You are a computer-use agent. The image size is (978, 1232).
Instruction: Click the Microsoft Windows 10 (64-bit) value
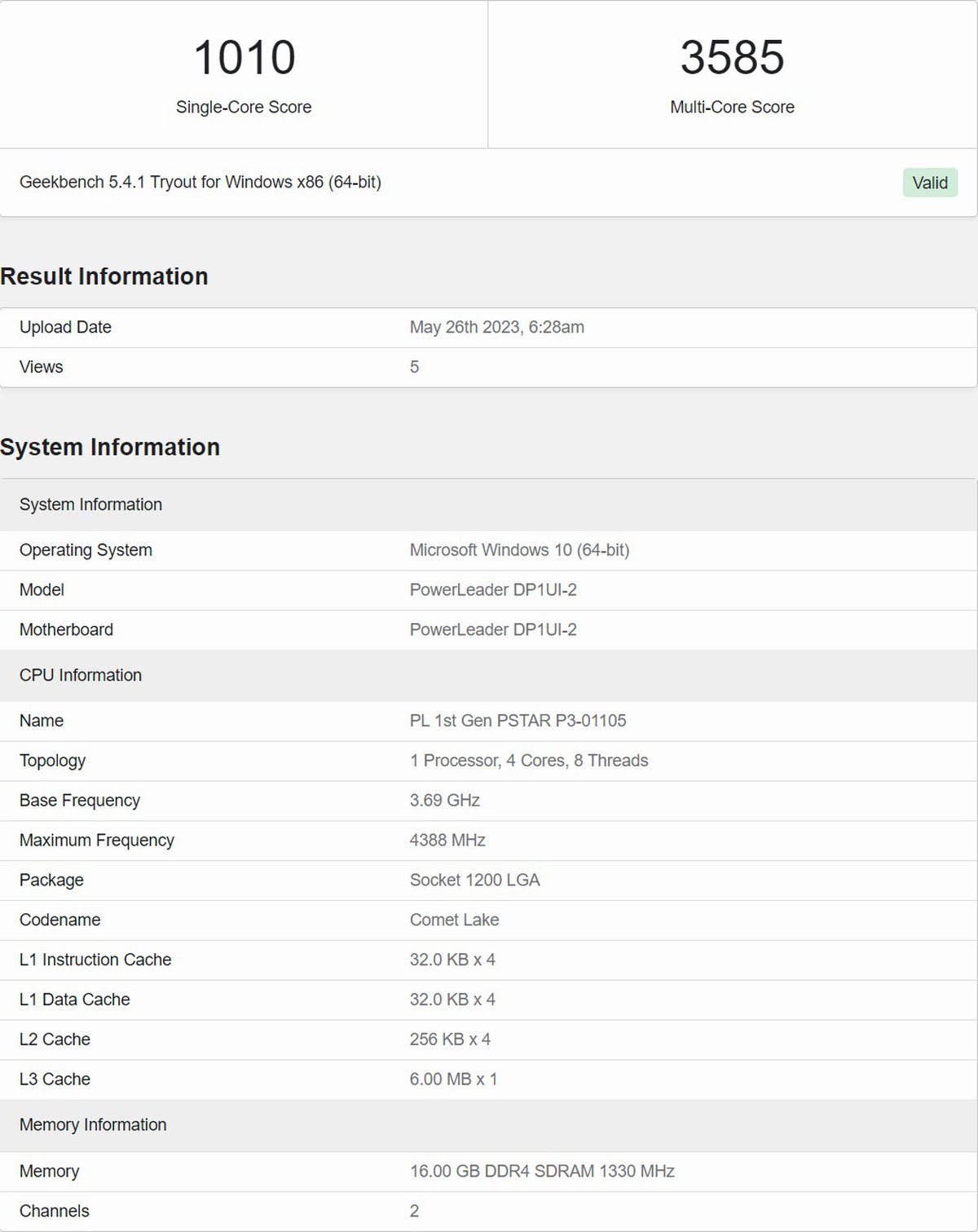click(x=519, y=550)
